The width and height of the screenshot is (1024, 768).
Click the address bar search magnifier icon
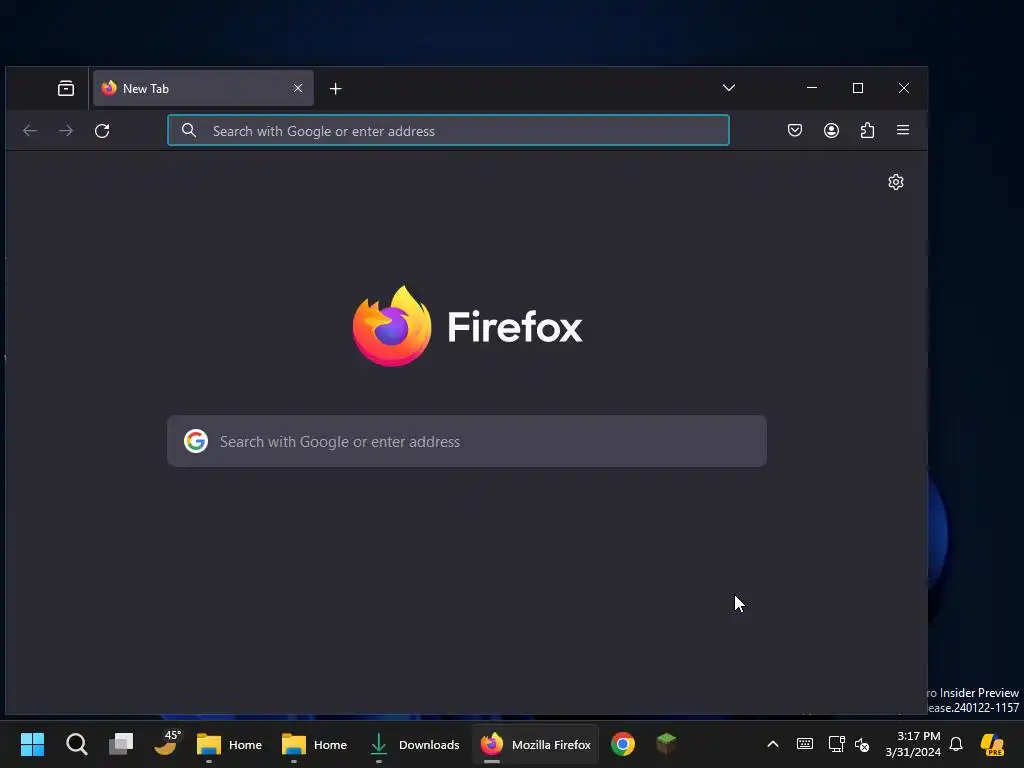coord(189,131)
